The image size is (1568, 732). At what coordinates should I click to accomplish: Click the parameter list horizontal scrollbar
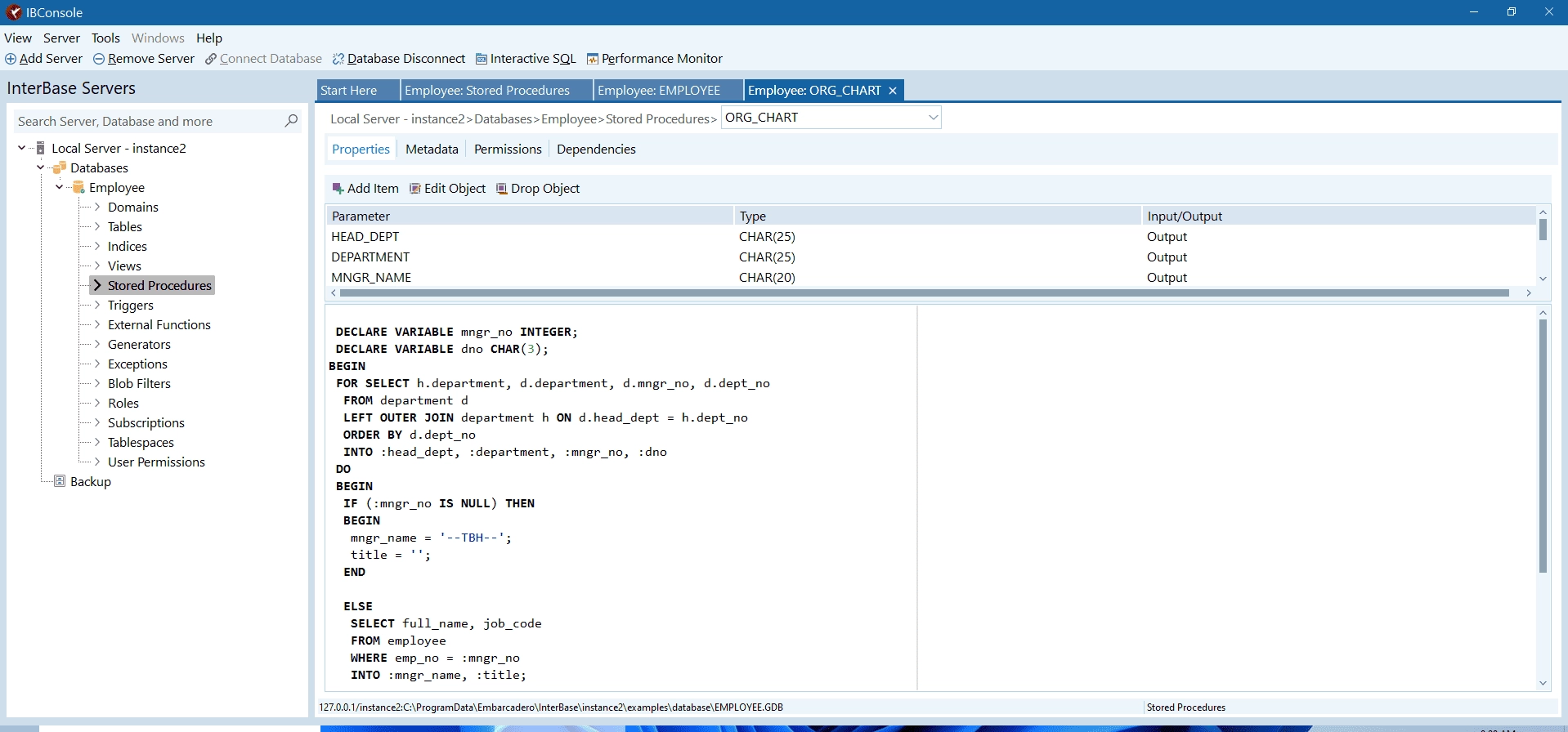tap(925, 292)
